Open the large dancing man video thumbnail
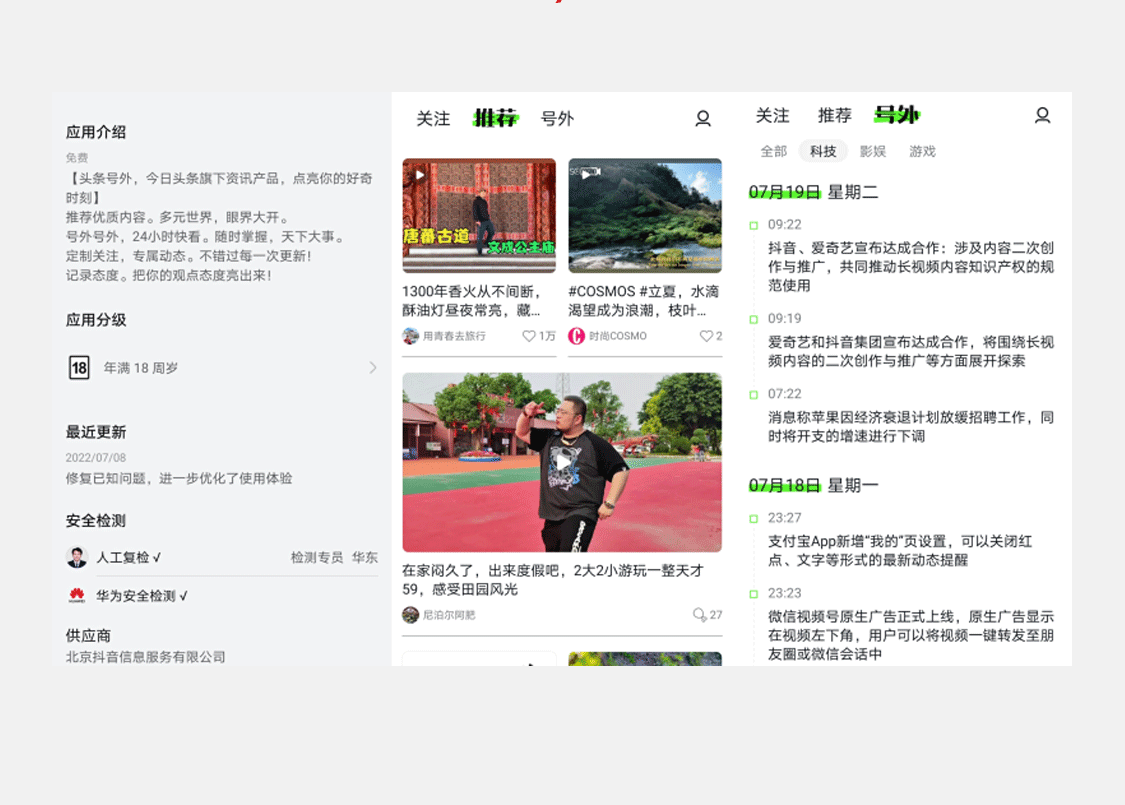The image size is (1125, 805). tap(562, 462)
